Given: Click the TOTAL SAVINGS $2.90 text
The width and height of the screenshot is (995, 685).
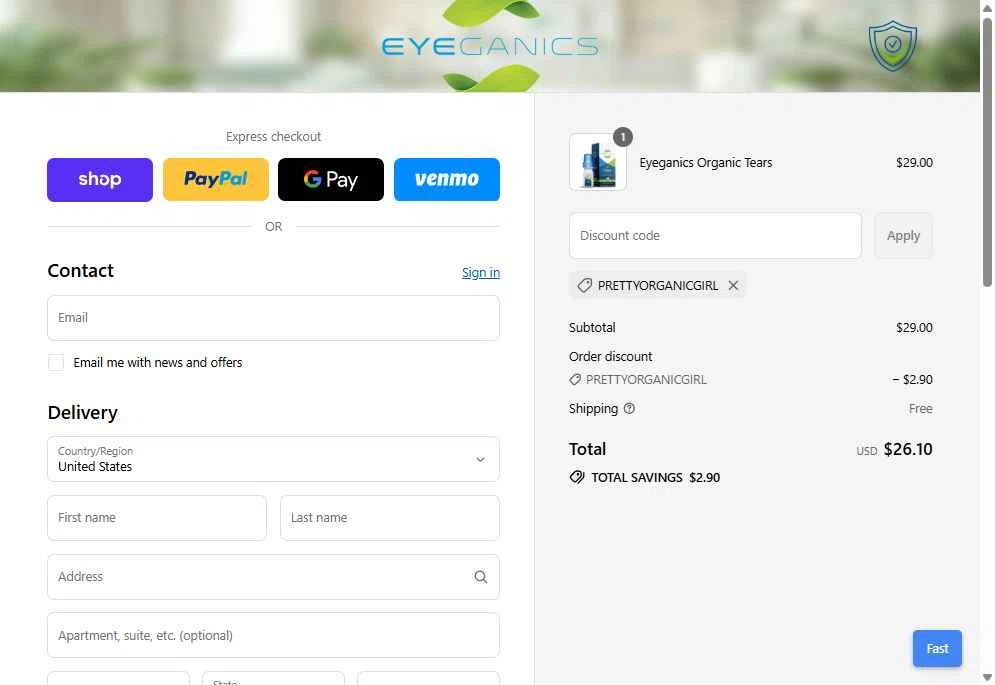Looking at the screenshot, I should (x=656, y=477).
